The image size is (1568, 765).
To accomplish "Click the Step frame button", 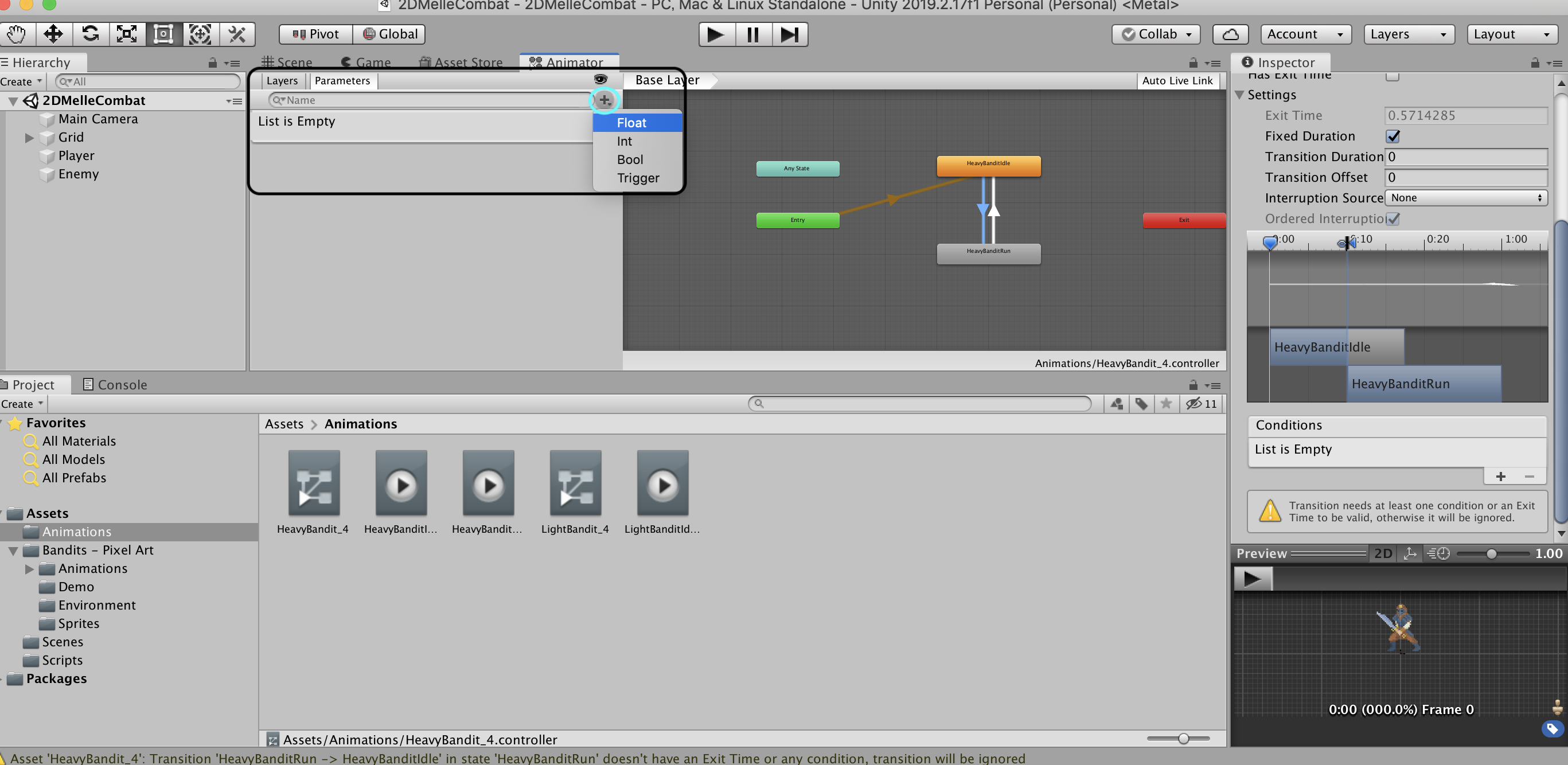I will click(790, 34).
